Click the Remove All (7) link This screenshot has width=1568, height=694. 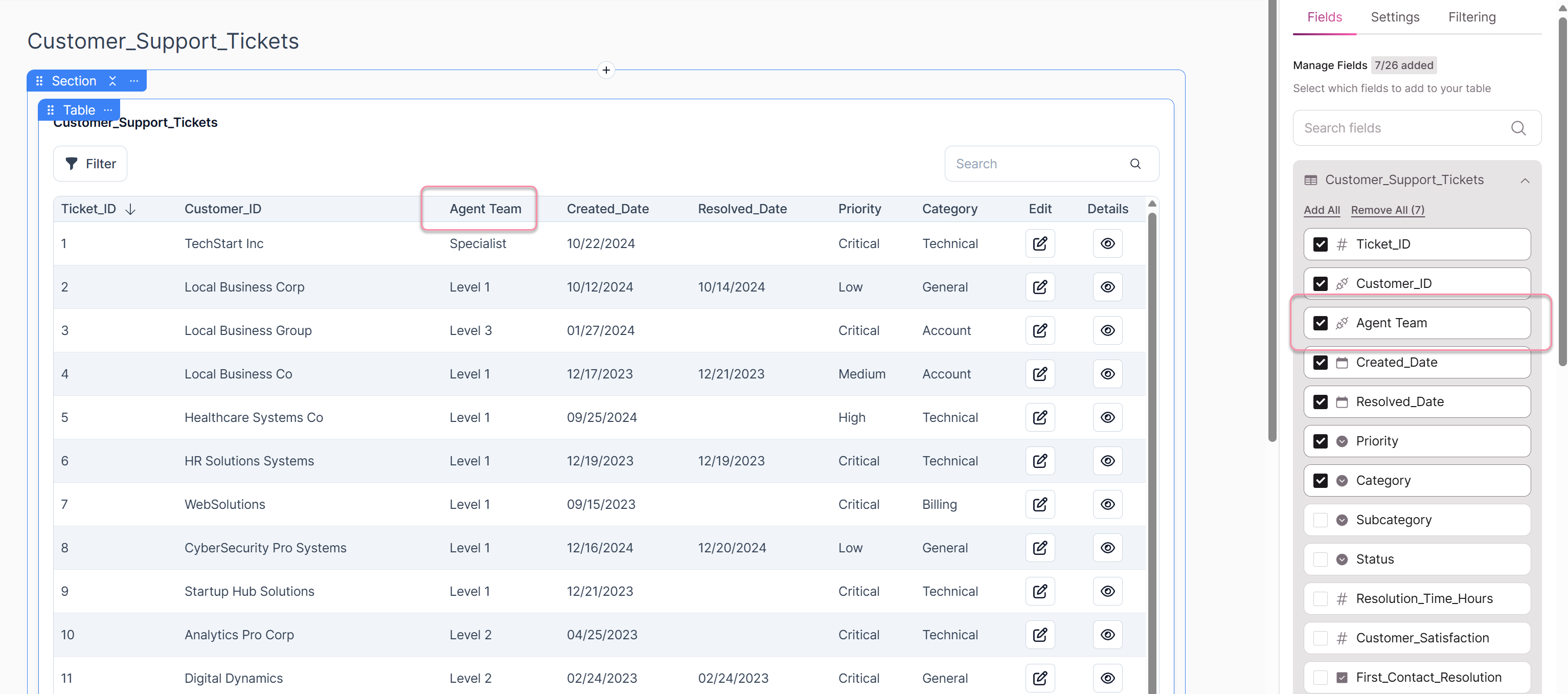1387,210
